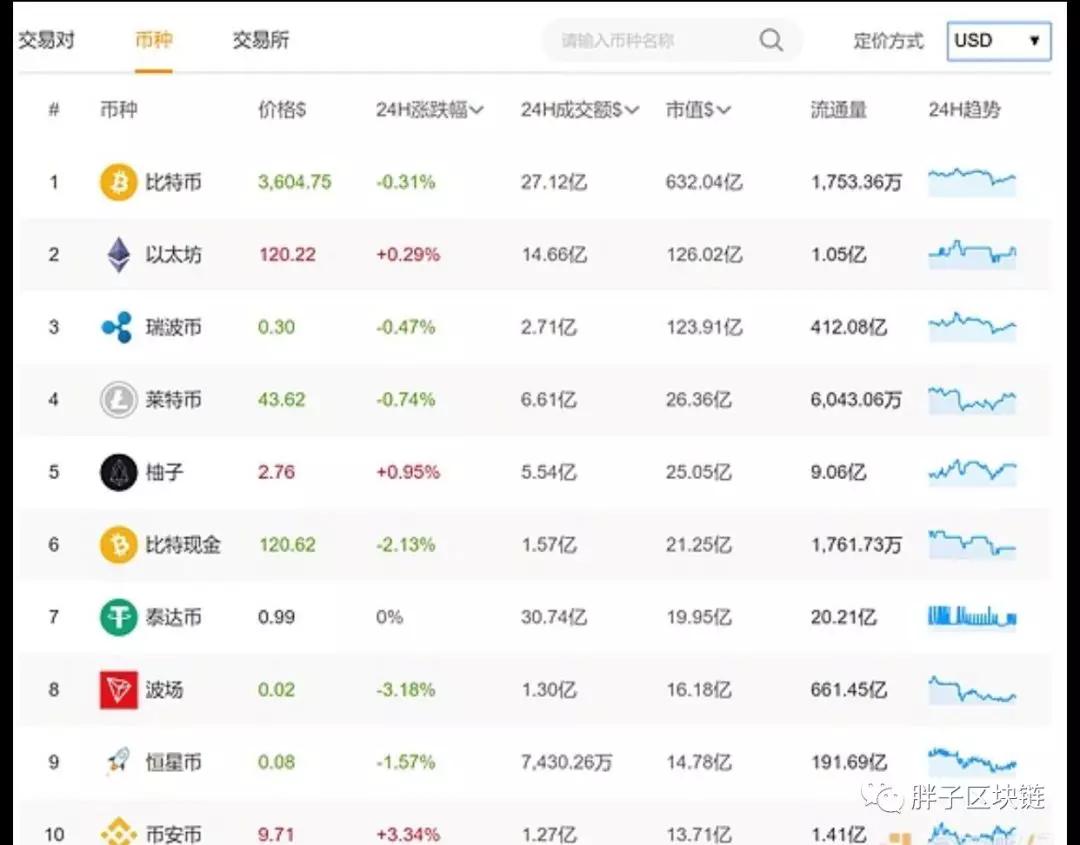The image size is (1080, 845).
Task: Switch to the 交易所 tab
Action: coord(261,40)
